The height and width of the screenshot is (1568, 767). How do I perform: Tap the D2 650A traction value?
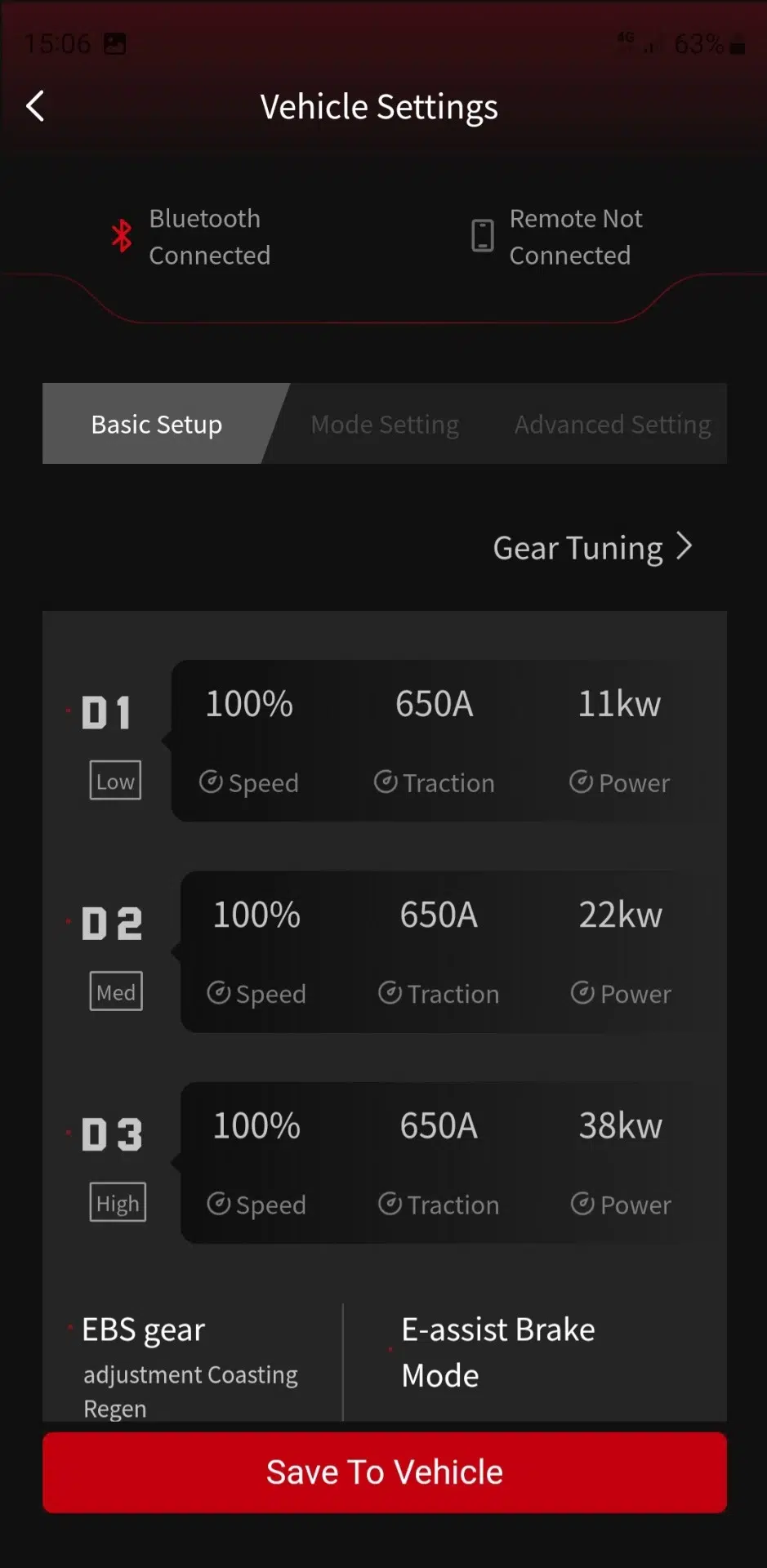439,915
